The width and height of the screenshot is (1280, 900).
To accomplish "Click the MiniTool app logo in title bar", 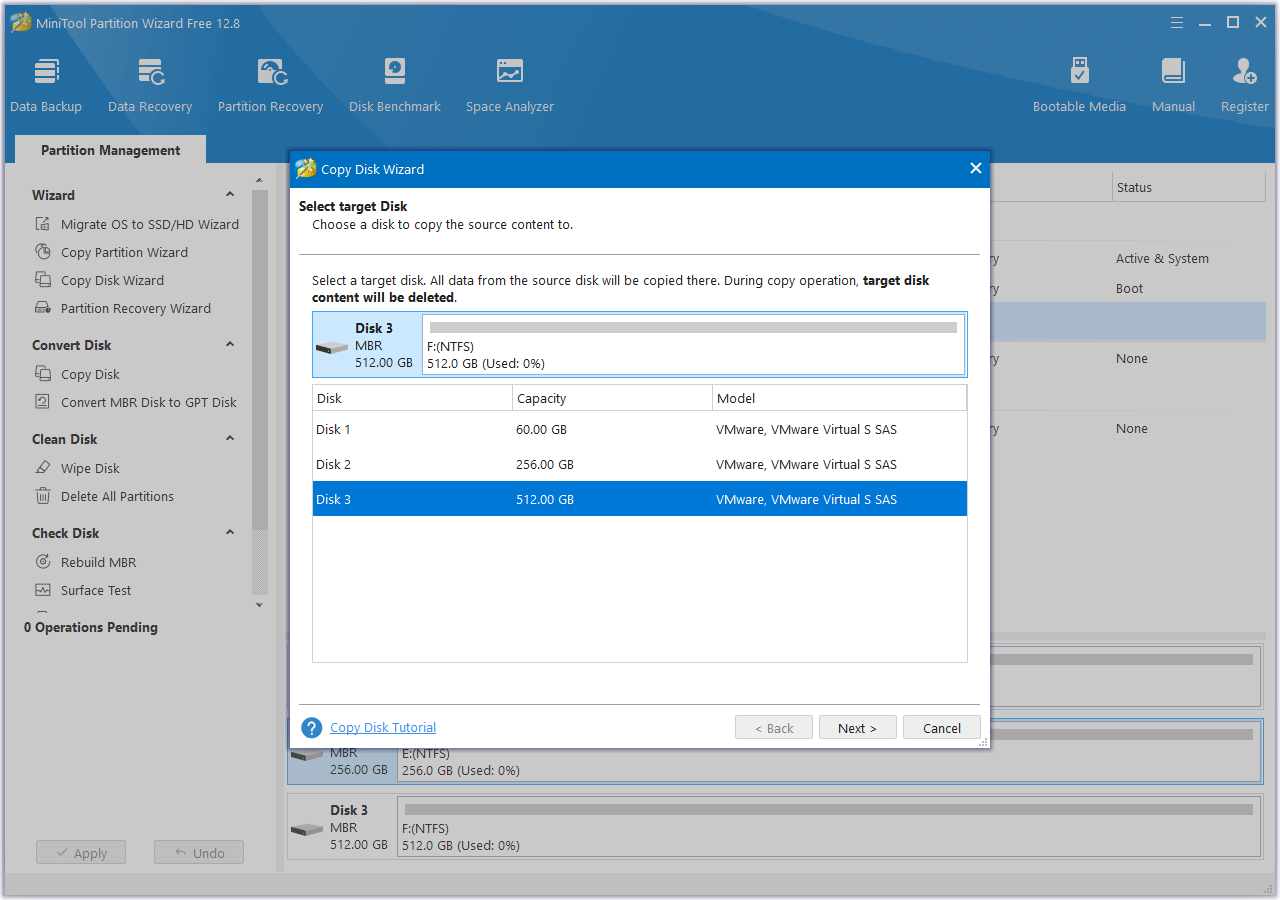I will coord(21,22).
